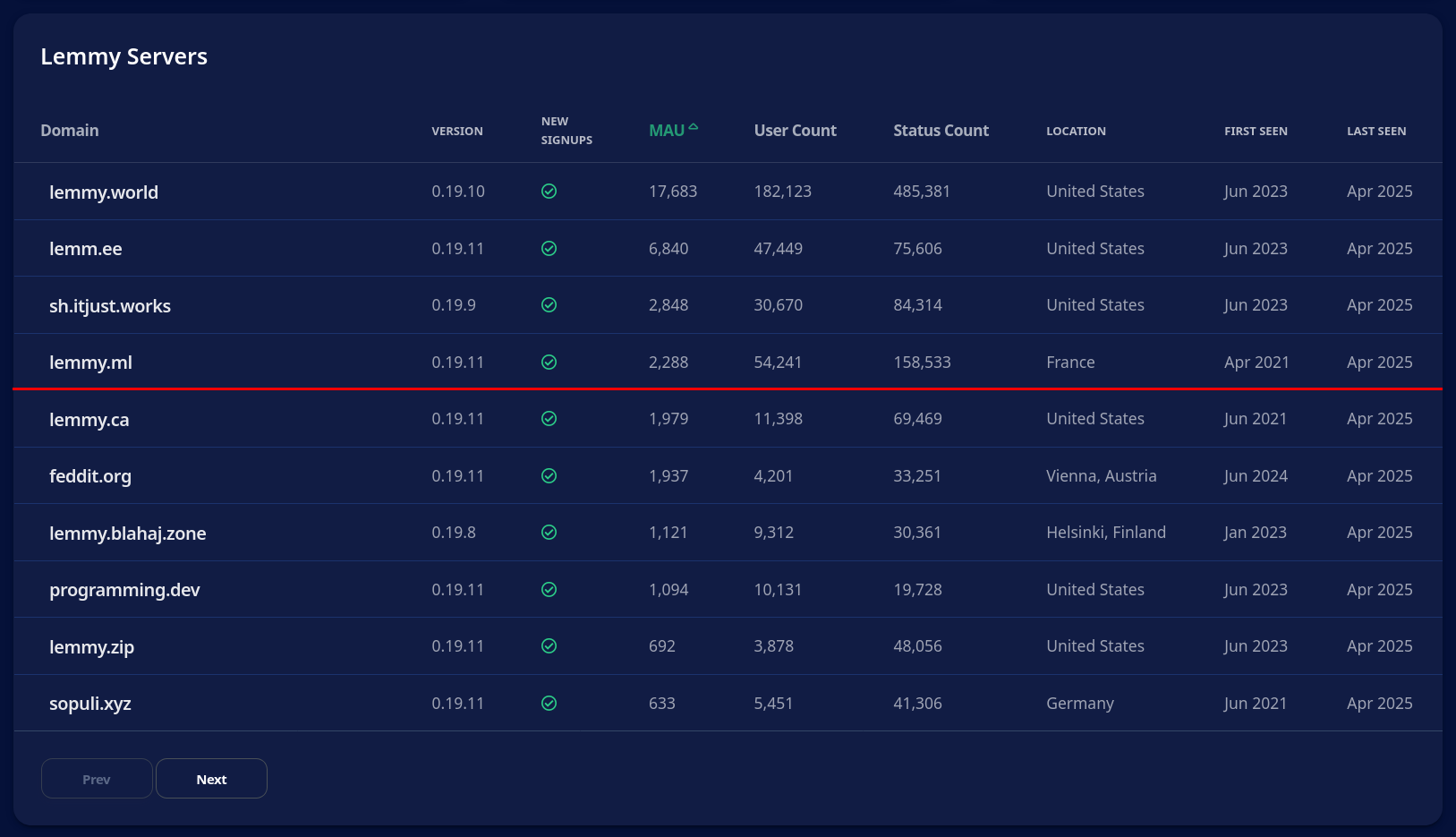Click the location Vienna, Austria
Image resolution: width=1456 pixels, height=837 pixels.
tap(1102, 476)
